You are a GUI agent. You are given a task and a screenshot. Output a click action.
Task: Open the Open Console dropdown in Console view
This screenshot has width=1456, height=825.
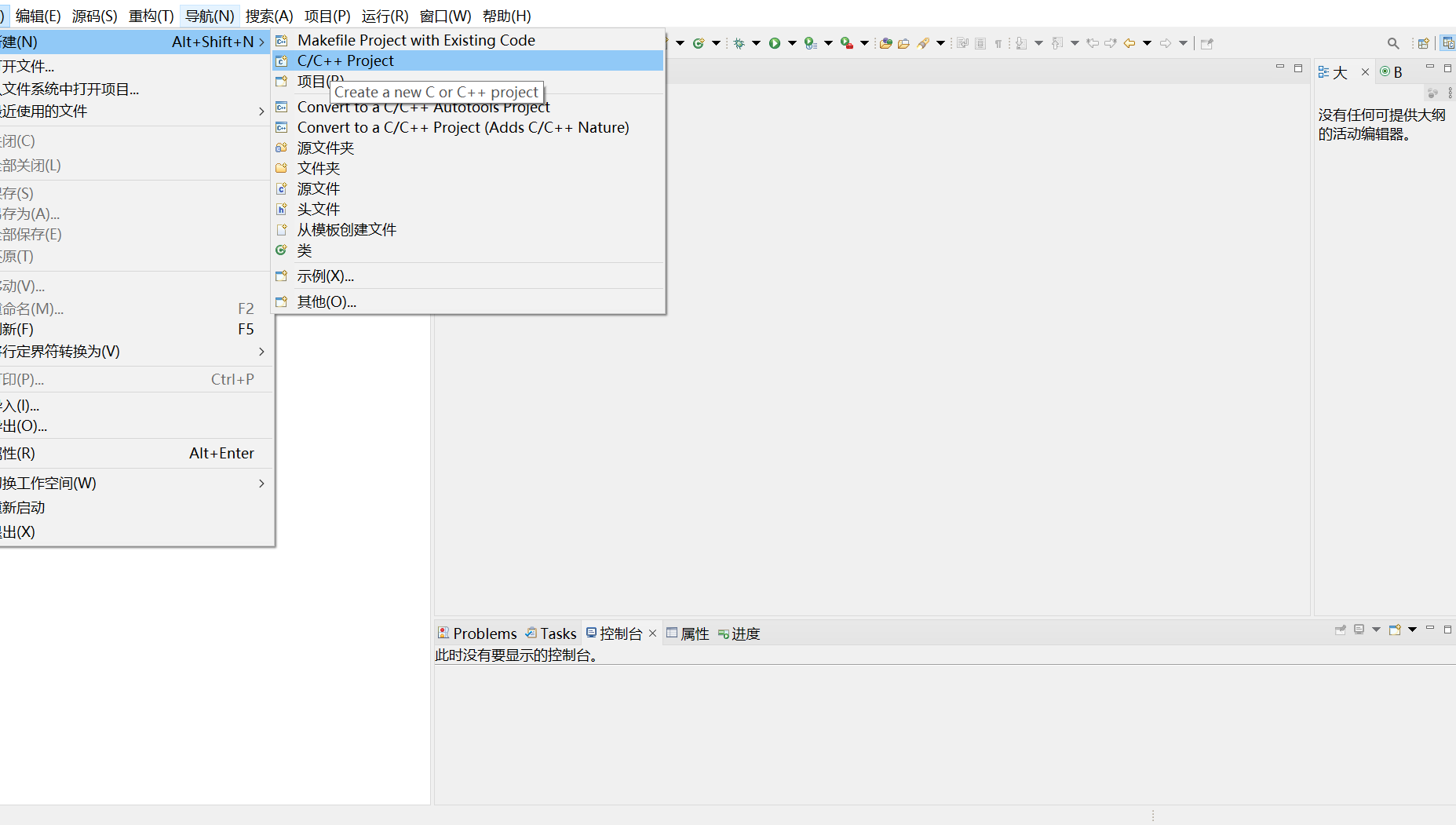[1412, 629]
